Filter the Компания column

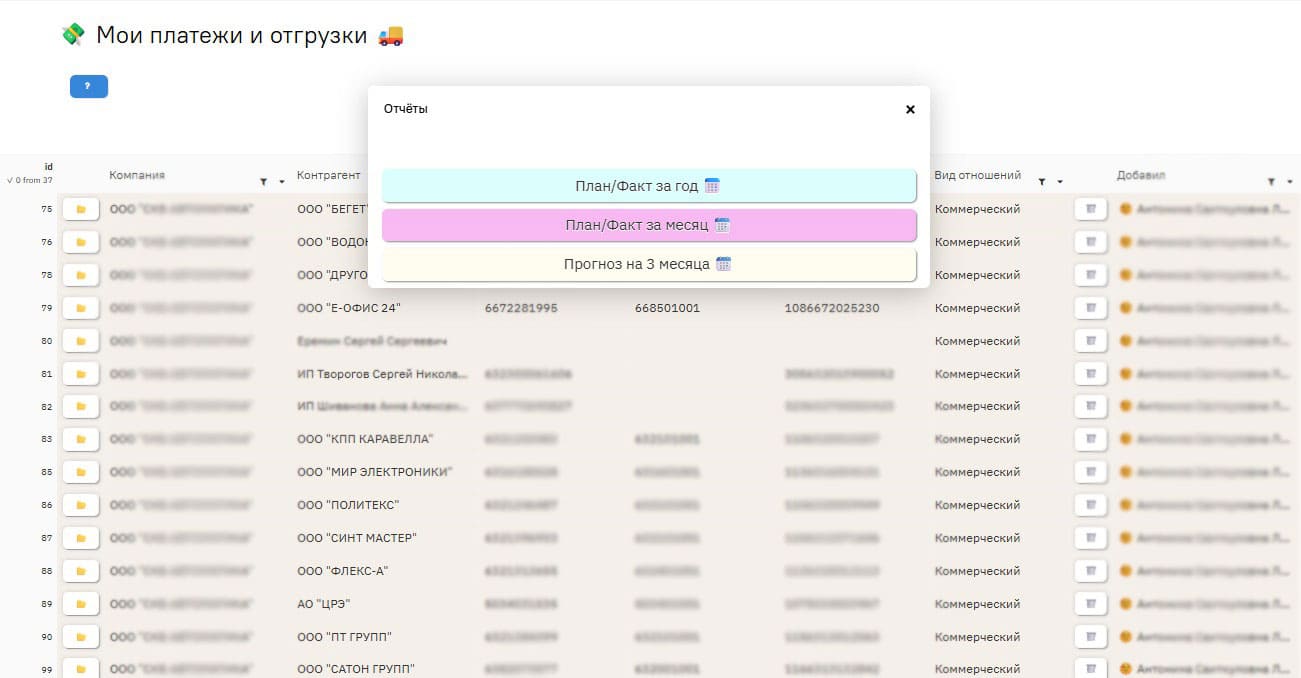(x=263, y=182)
